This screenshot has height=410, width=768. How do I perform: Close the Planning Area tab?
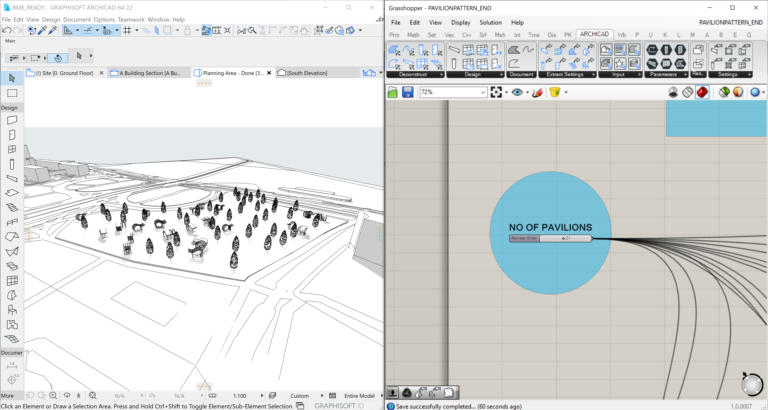point(270,73)
